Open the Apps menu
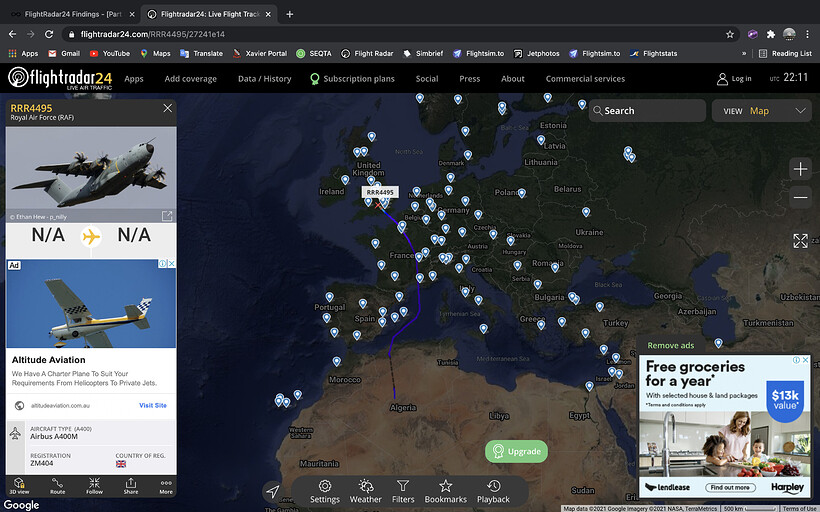820x512 pixels. pyautogui.click(x=134, y=79)
